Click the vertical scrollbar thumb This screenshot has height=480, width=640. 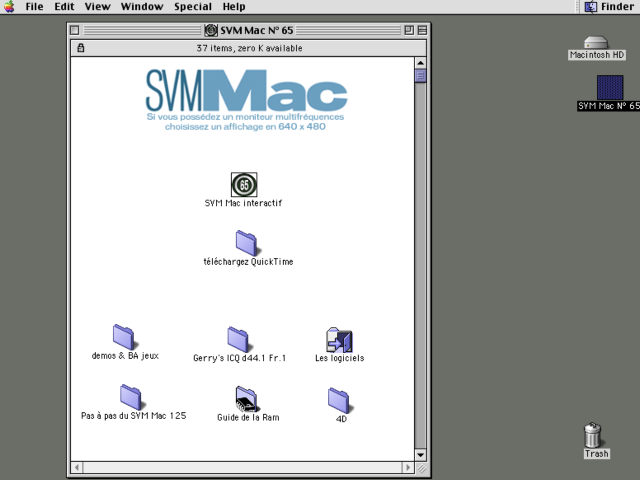tap(420, 76)
